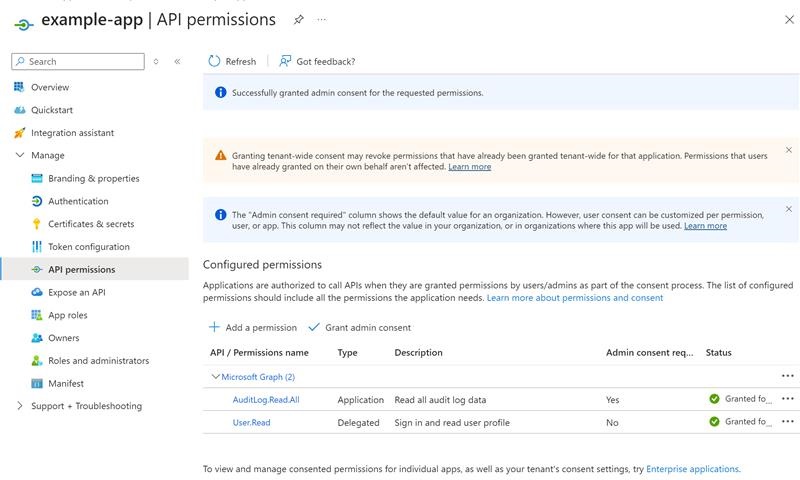The width and height of the screenshot is (800, 480).
Task: Open more options for User.Read row
Action: [788, 421]
